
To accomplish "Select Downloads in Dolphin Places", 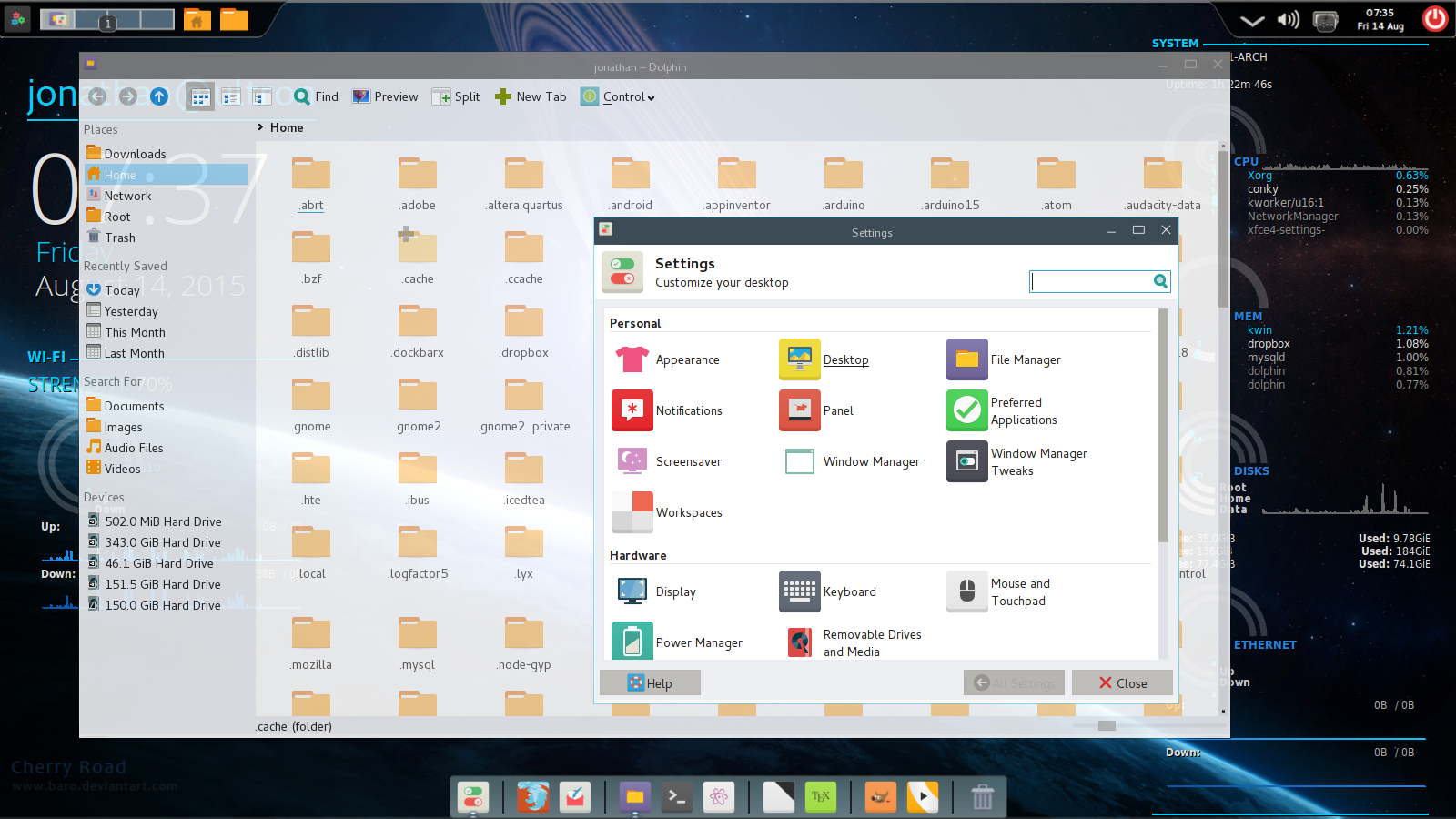I will [x=166, y=154].
